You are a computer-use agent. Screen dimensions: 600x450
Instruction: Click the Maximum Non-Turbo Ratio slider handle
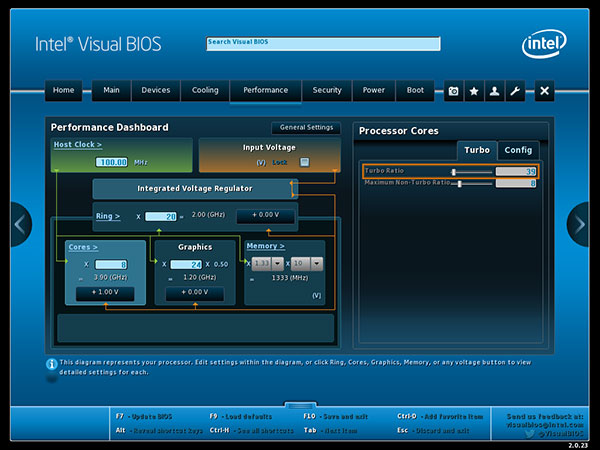460,184
